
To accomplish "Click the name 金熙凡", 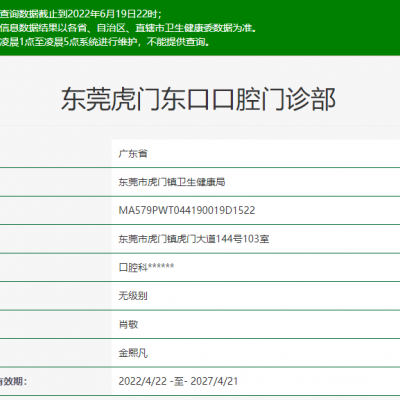I will click(133, 353).
